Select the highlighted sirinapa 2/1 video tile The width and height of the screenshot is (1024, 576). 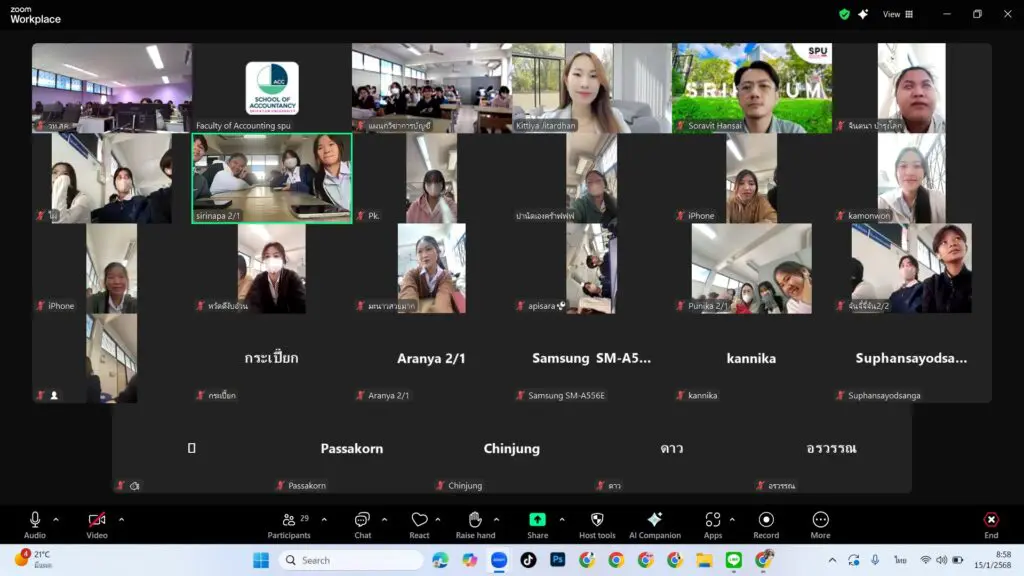click(x=272, y=178)
